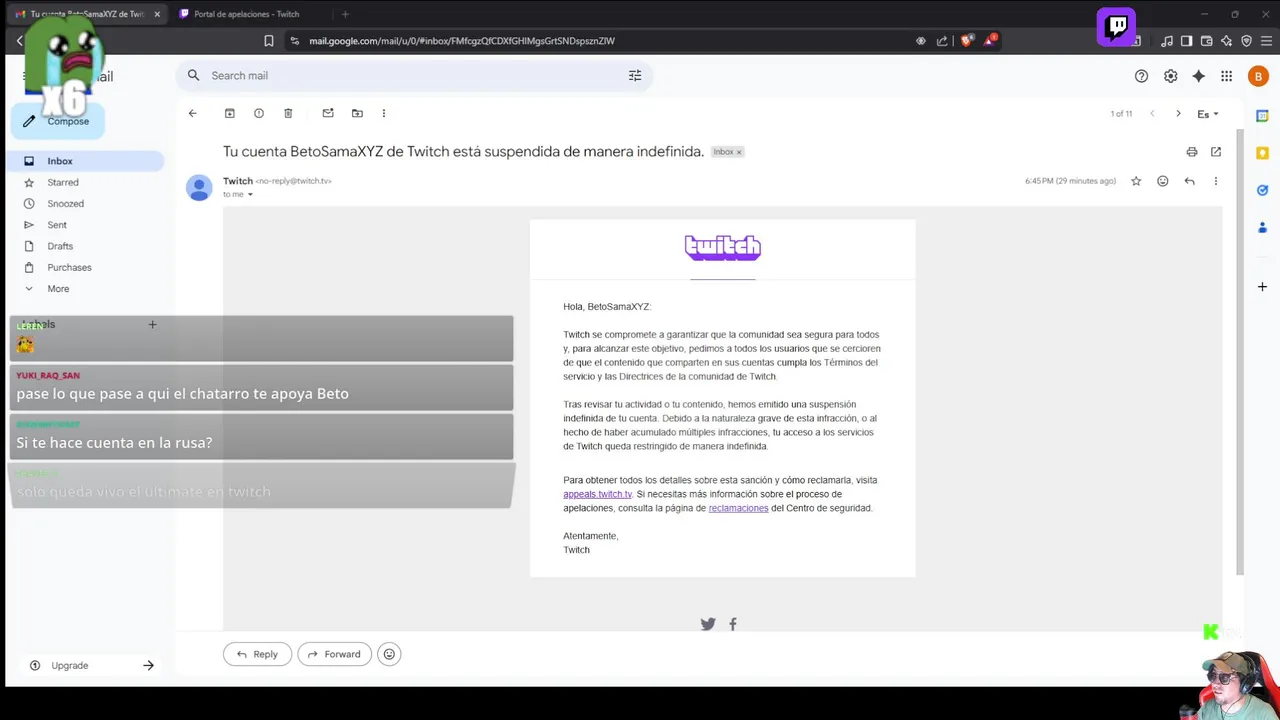Open a new browser tab
This screenshot has width=1280, height=720.
click(x=345, y=14)
